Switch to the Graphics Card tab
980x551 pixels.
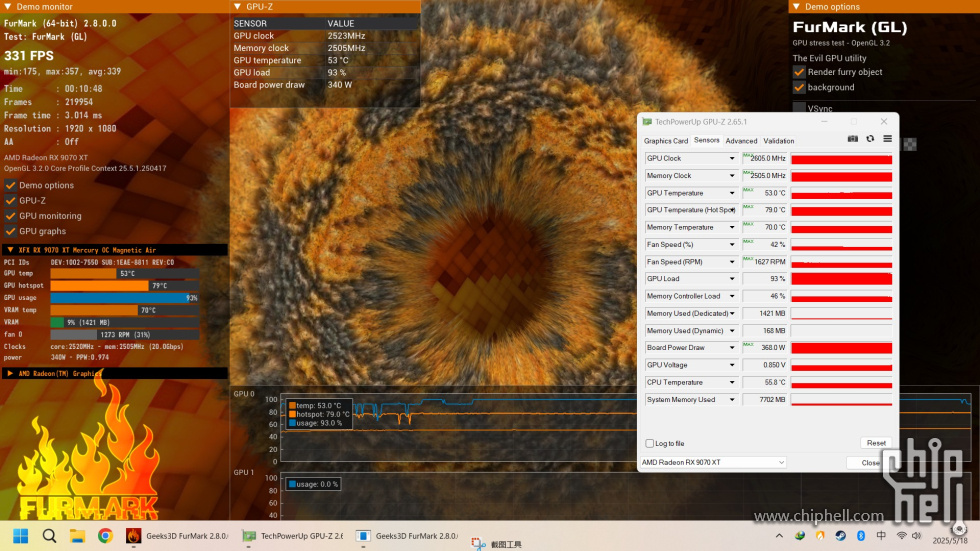pyautogui.click(x=666, y=141)
